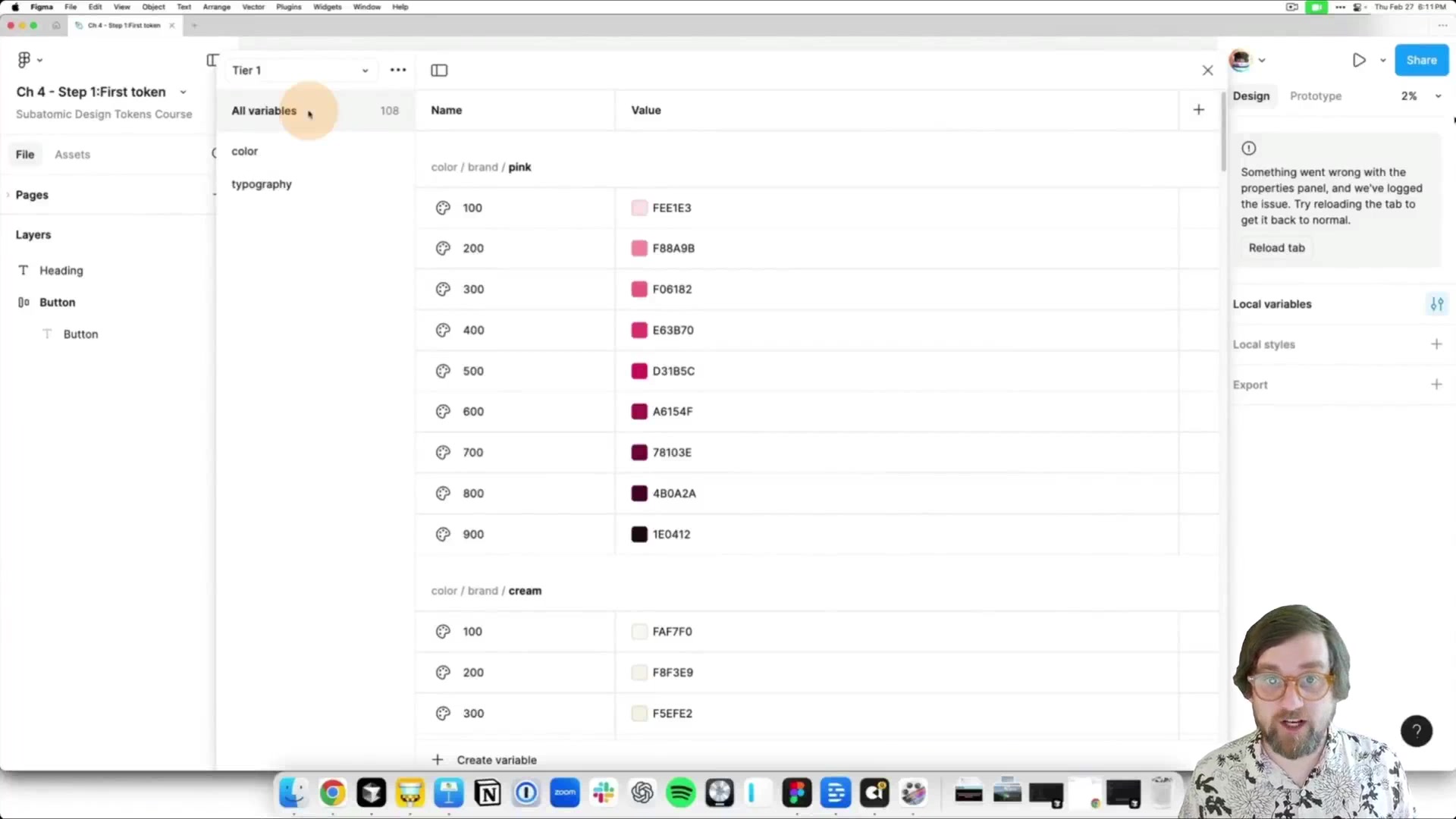1456x819 pixels.
Task: Open the Figma main menu logo
Action: (24, 60)
